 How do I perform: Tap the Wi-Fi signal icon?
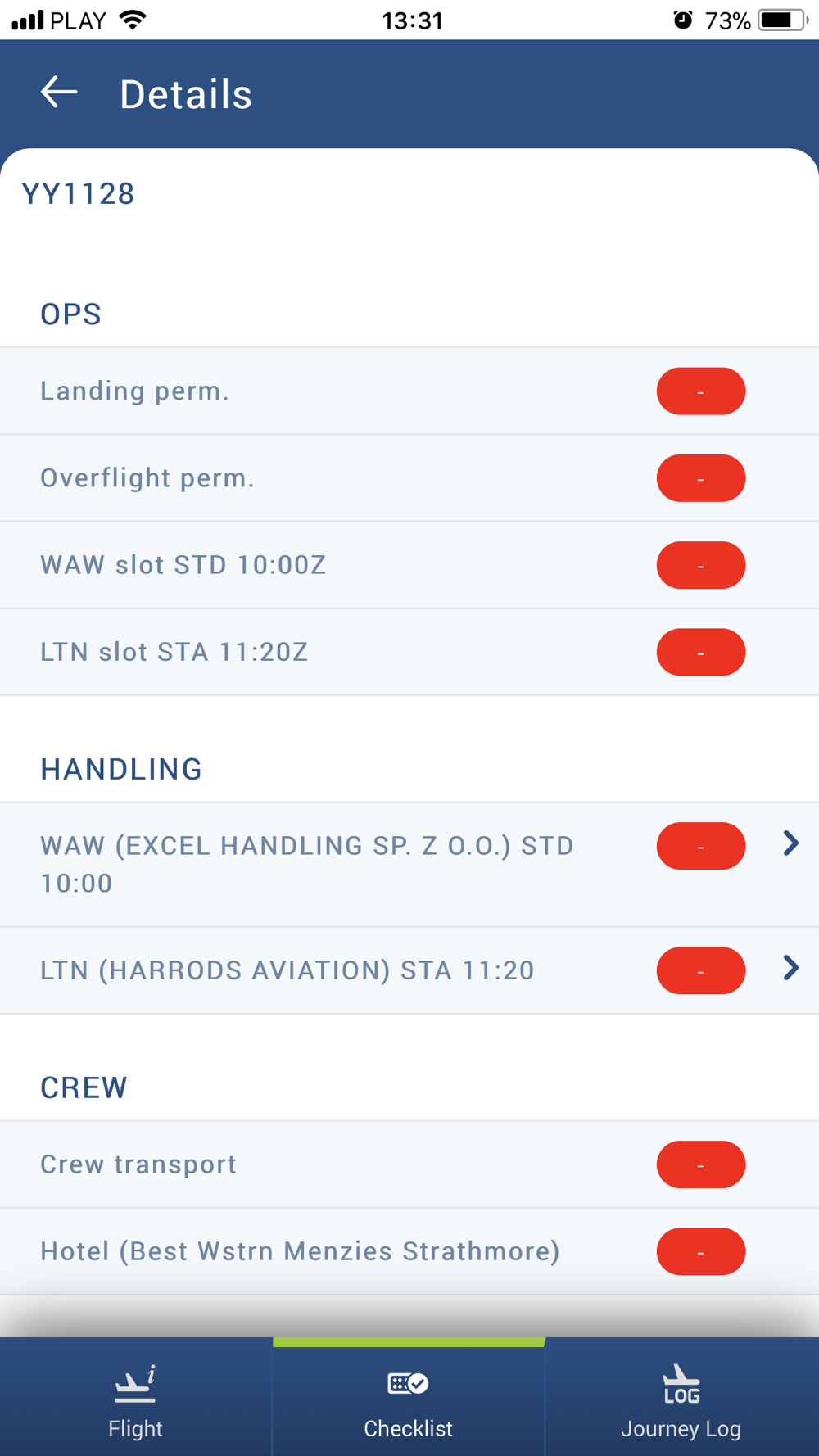(133, 20)
